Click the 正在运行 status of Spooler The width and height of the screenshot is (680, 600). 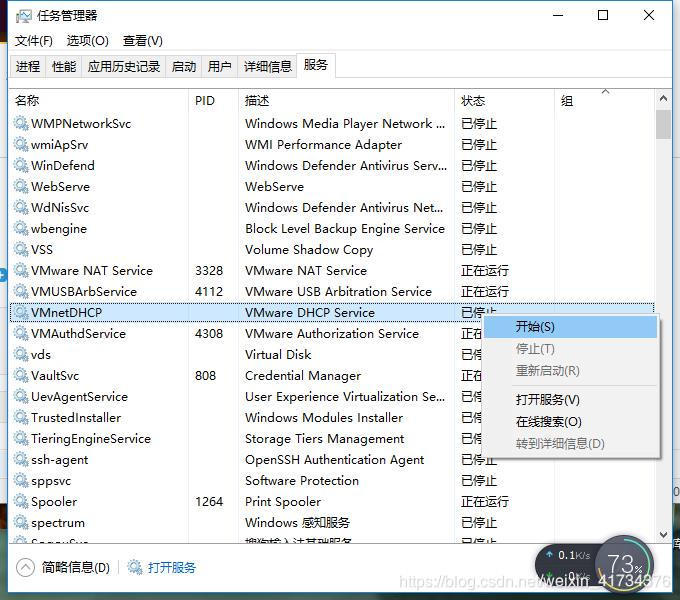click(484, 502)
